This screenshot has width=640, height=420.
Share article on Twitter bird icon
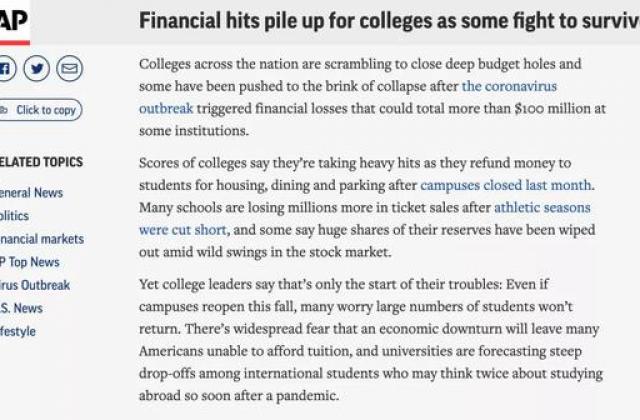point(37,68)
